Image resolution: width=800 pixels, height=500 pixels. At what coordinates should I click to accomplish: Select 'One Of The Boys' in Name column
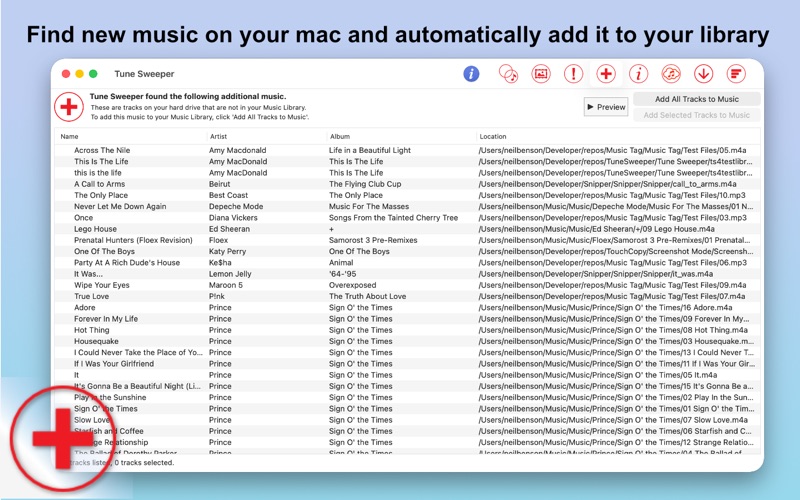(x=104, y=252)
